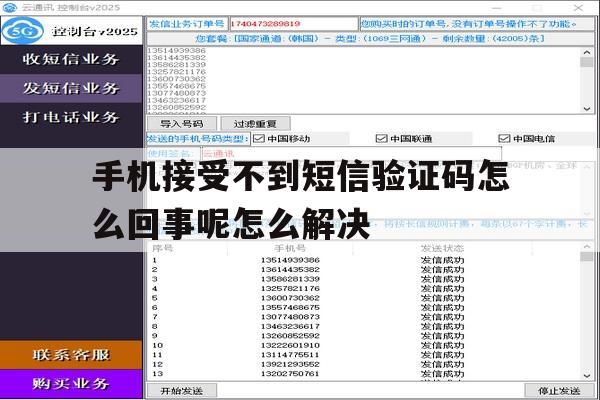
Task: Click the 发信业务订单号 label
Action: (187, 24)
